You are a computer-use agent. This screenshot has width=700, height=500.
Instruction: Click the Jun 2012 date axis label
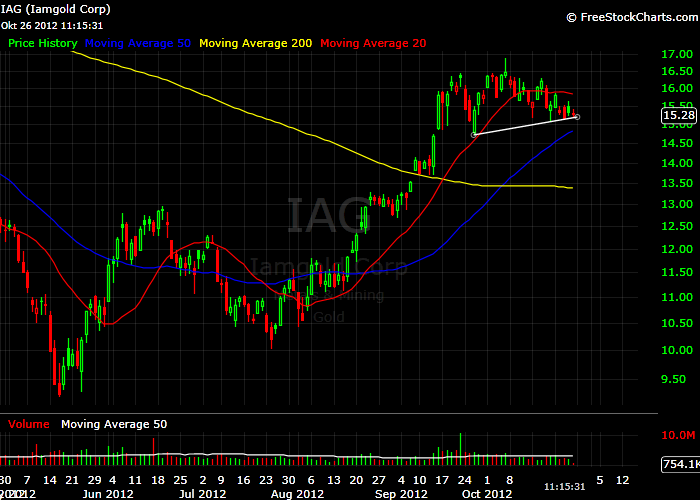pyautogui.click(x=108, y=494)
